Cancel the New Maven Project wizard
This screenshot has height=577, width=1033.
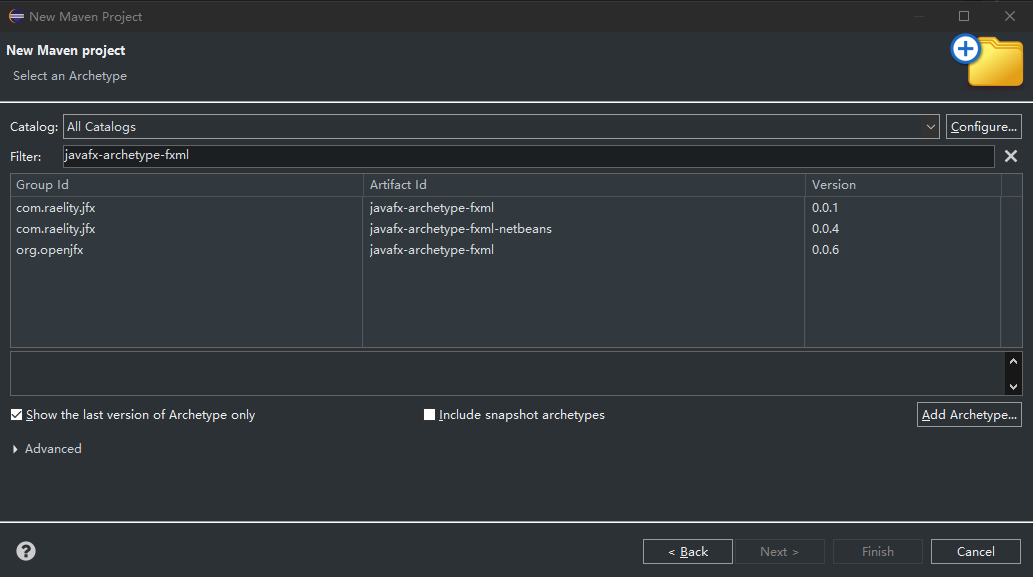975,551
